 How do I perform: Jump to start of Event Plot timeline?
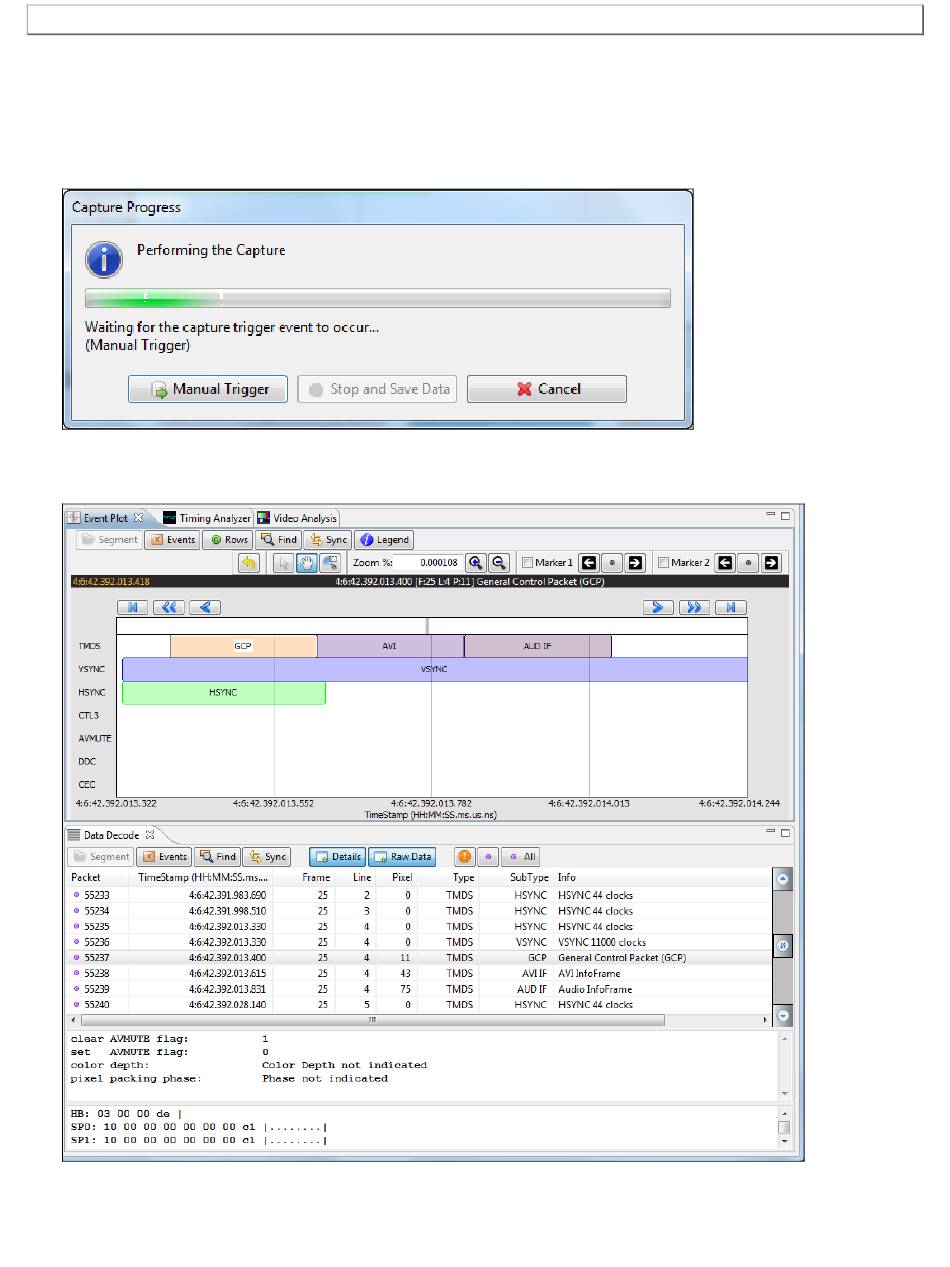tap(130, 607)
